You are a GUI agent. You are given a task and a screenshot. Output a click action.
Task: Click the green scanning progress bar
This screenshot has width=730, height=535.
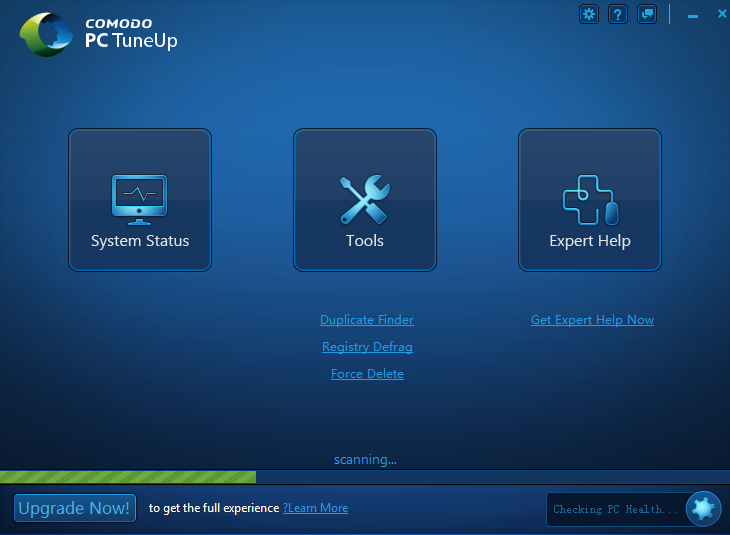[x=128, y=477]
